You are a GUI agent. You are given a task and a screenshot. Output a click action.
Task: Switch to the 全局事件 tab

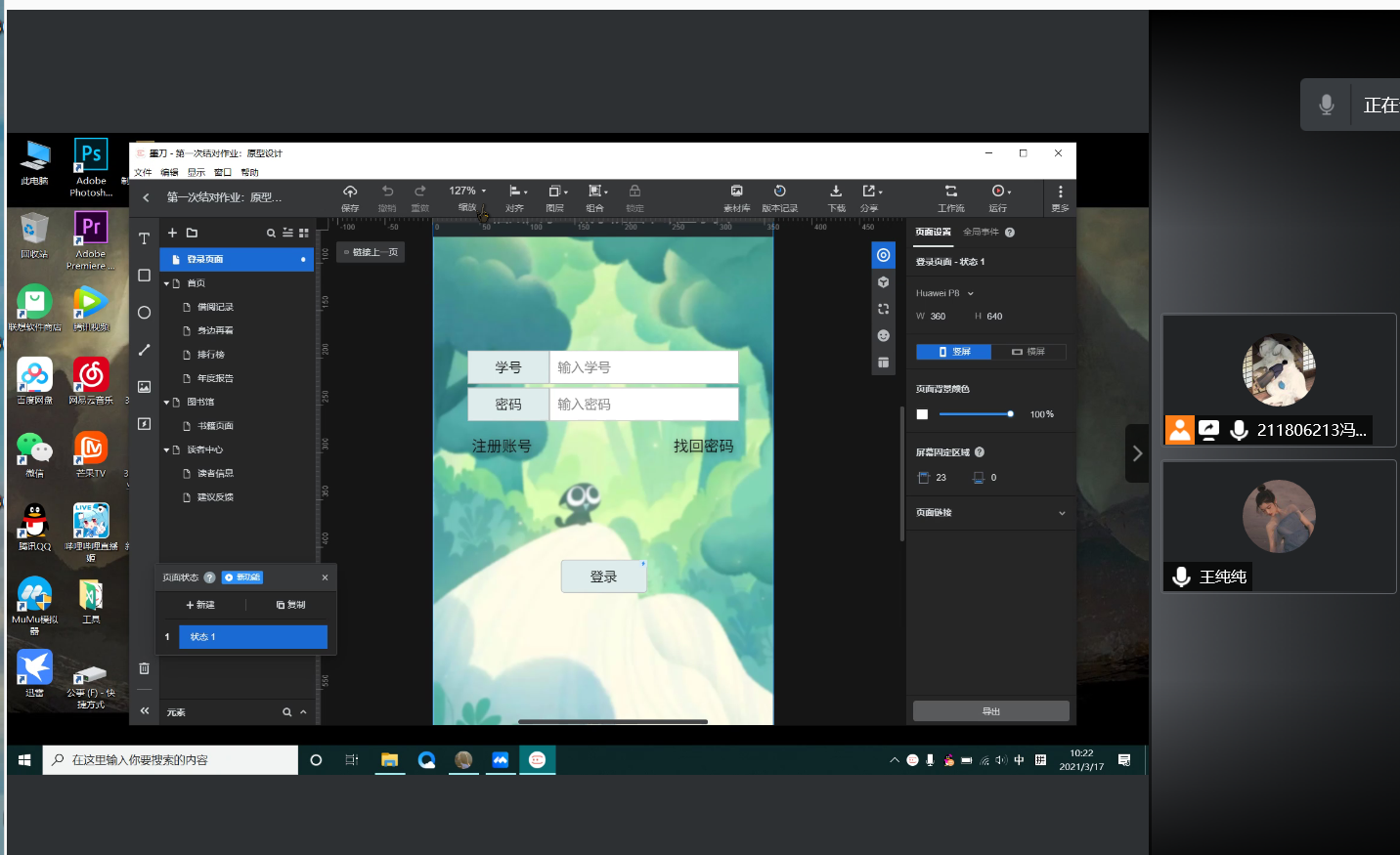981,233
